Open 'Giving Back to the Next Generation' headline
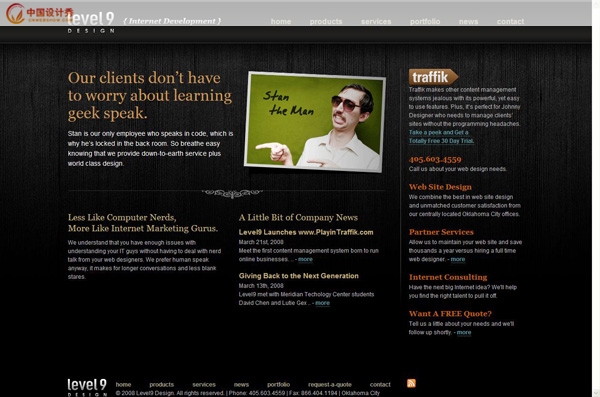This screenshot has width=600, height=397. pyautogui.click(x=299, y=276)
